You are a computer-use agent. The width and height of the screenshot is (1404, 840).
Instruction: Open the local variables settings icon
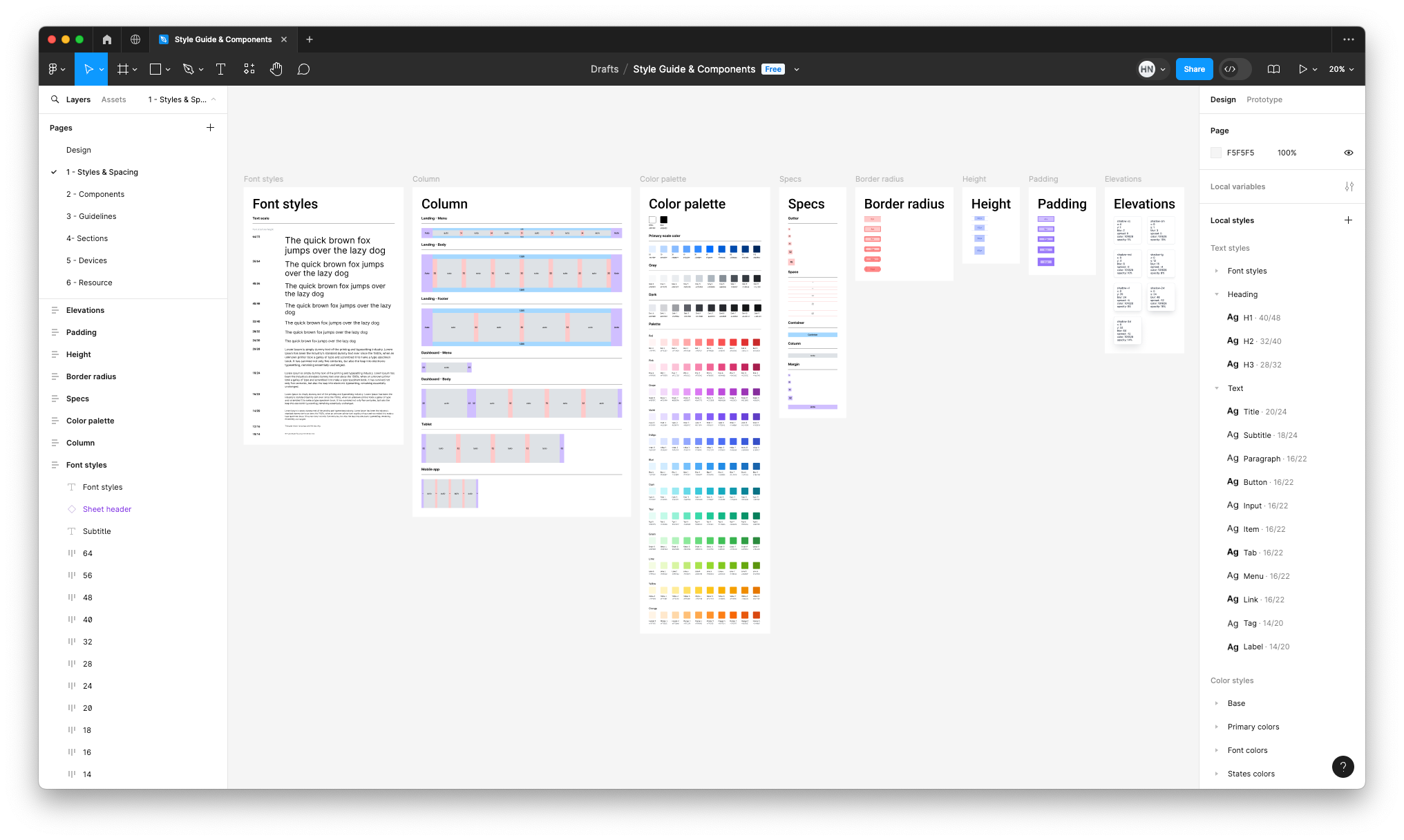(1349, 187)
